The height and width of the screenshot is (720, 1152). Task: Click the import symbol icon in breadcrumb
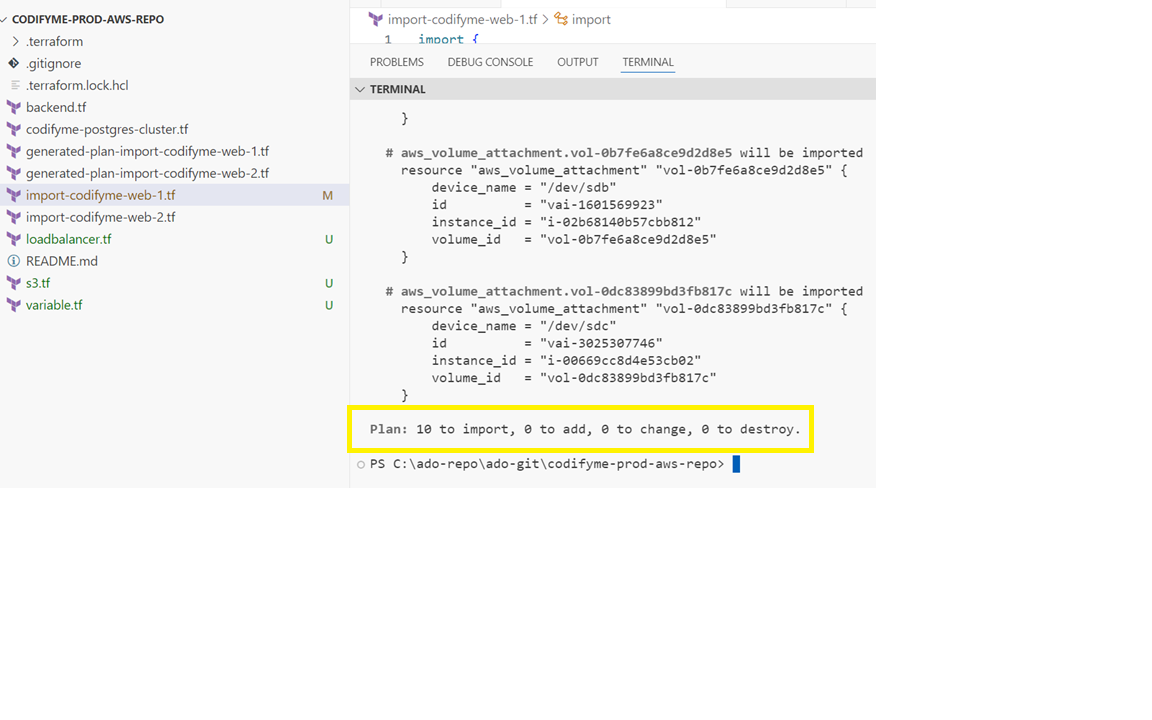[561, 19]
